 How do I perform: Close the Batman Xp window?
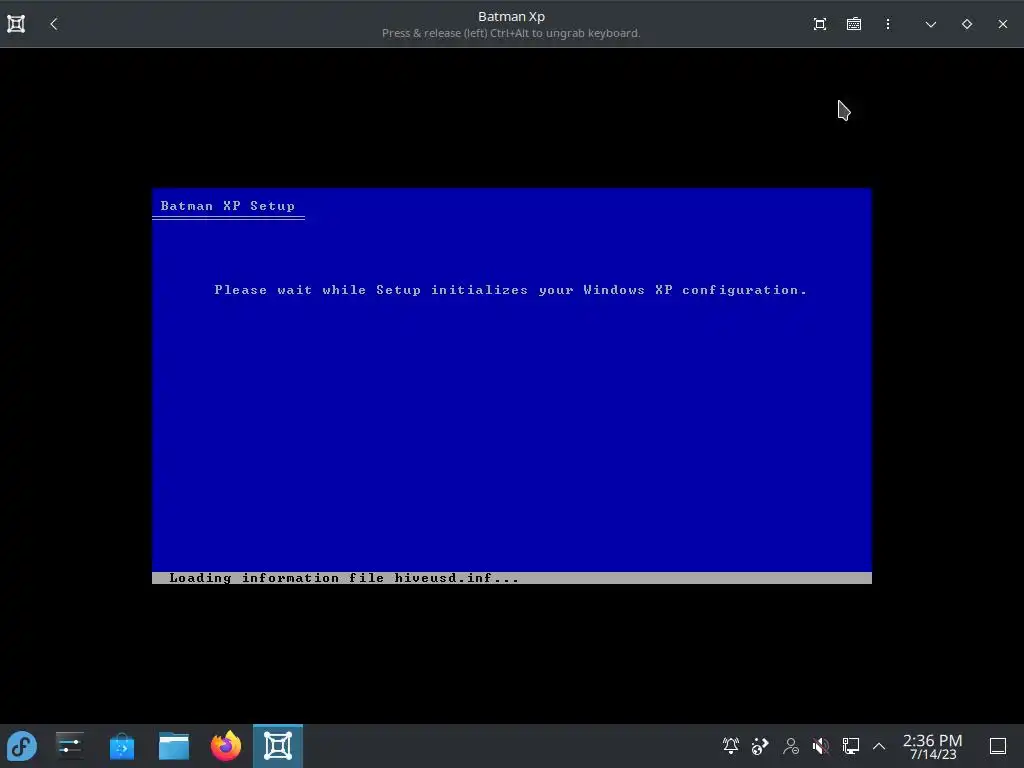[1002, 24]
